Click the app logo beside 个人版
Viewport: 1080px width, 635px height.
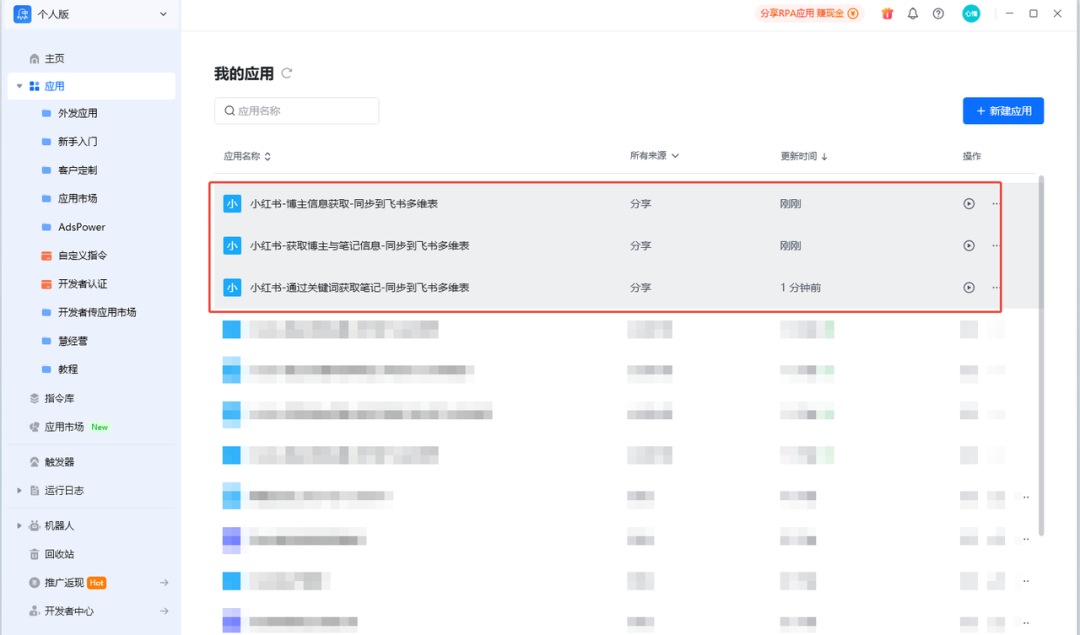tap(22, 14)
